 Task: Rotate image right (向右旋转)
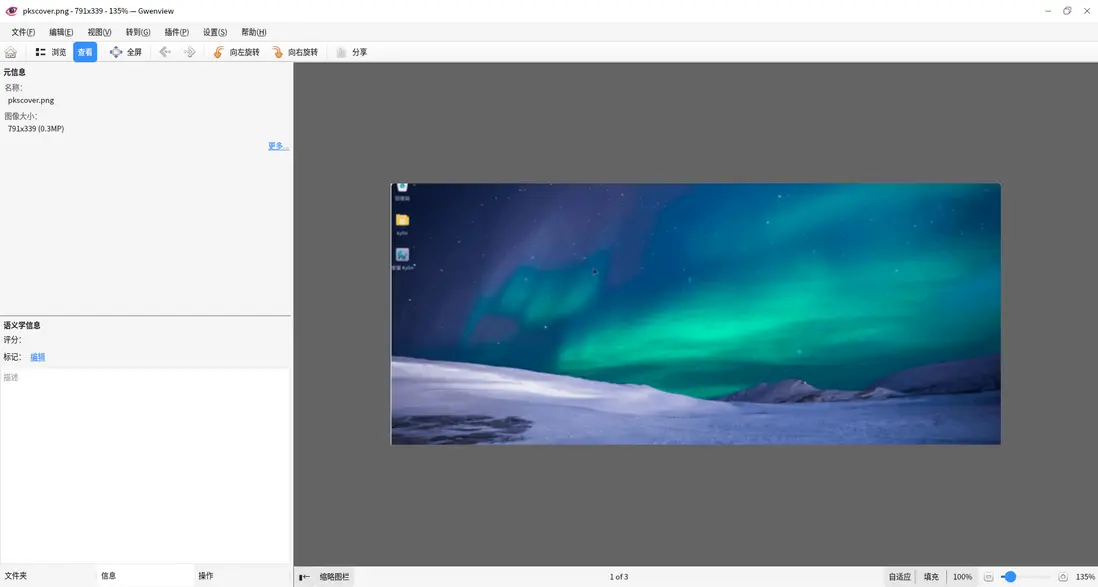(x=295, y=52)
